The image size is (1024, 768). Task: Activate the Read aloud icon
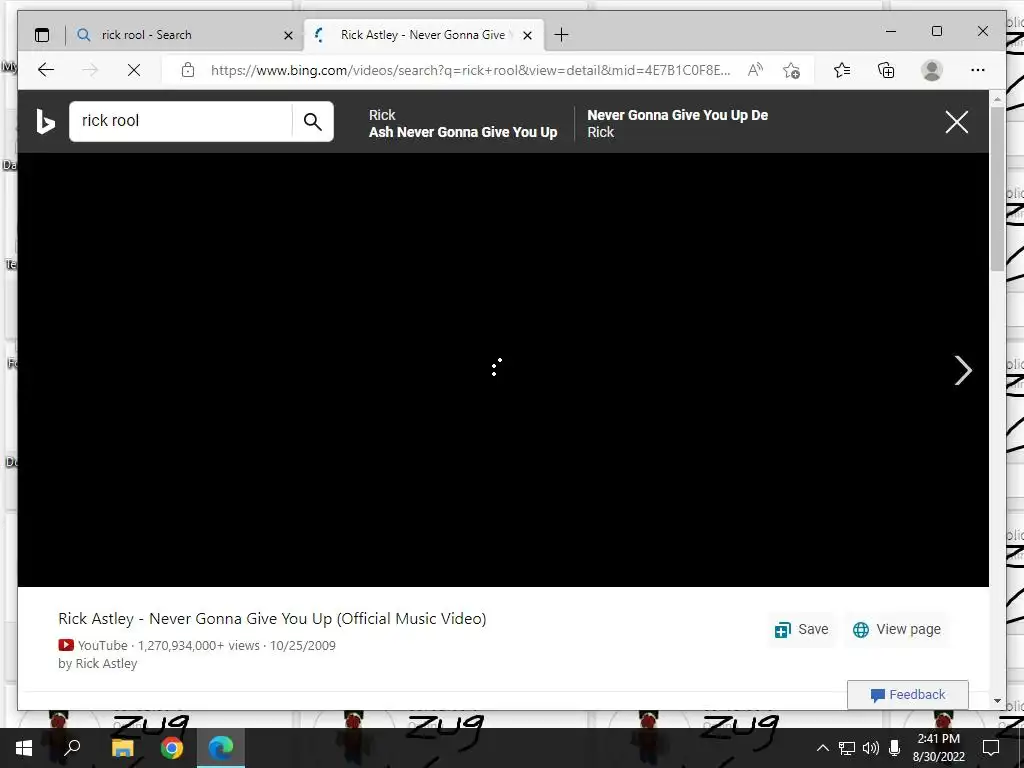point(755,70)
